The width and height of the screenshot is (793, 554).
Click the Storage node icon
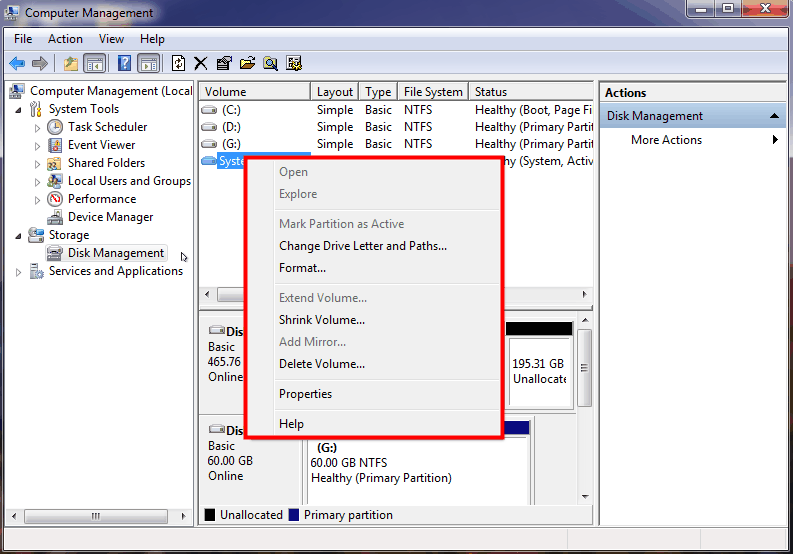point(36,235)
